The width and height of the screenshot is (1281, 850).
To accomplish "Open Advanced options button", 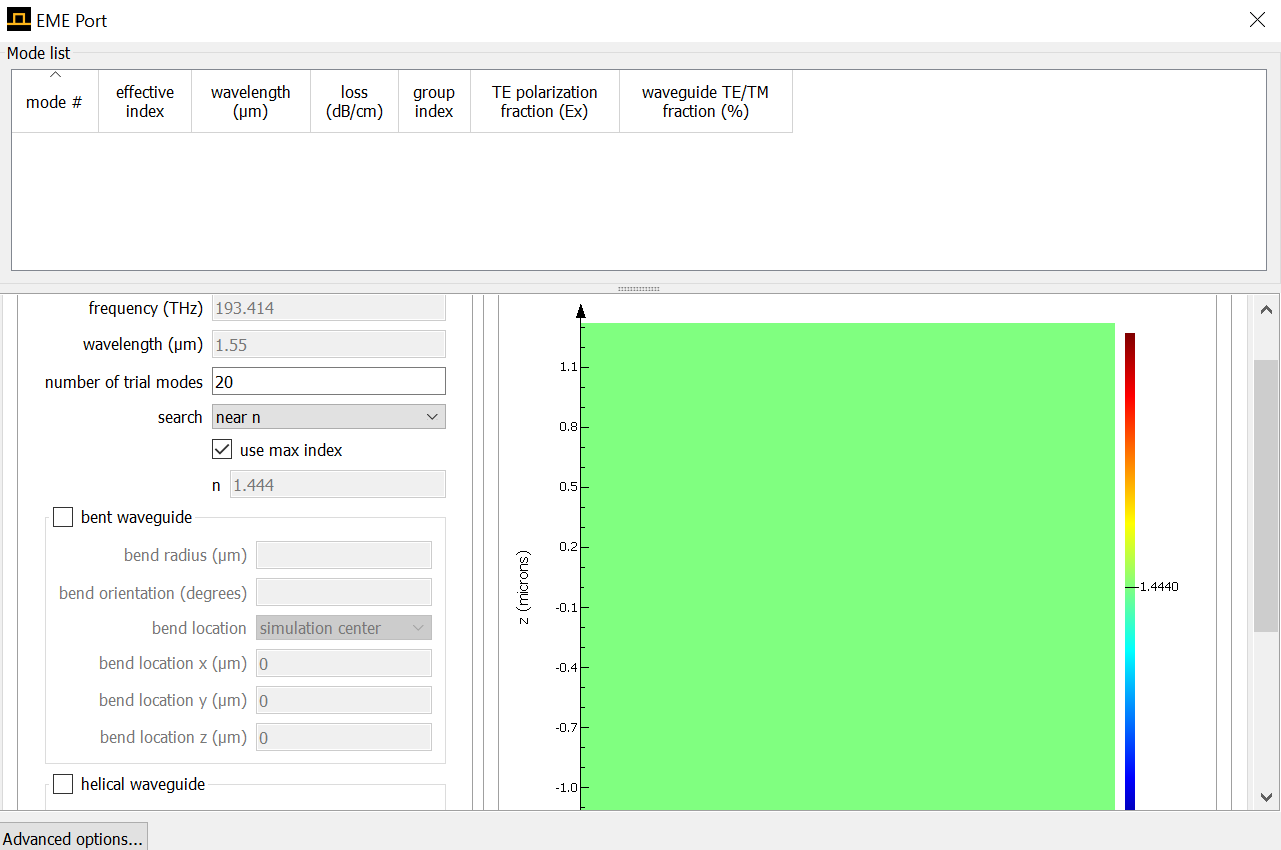I will pyautogui.click(x=74, y=838).
